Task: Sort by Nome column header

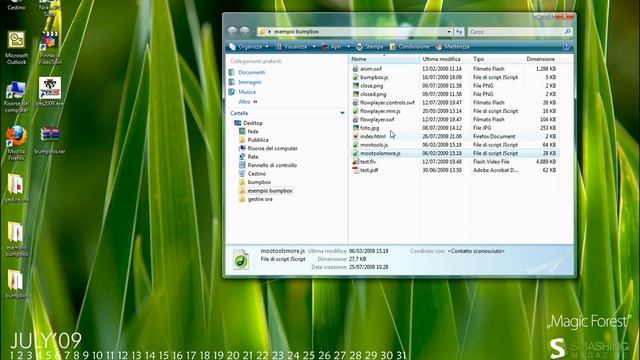Action: pos(384,59)
